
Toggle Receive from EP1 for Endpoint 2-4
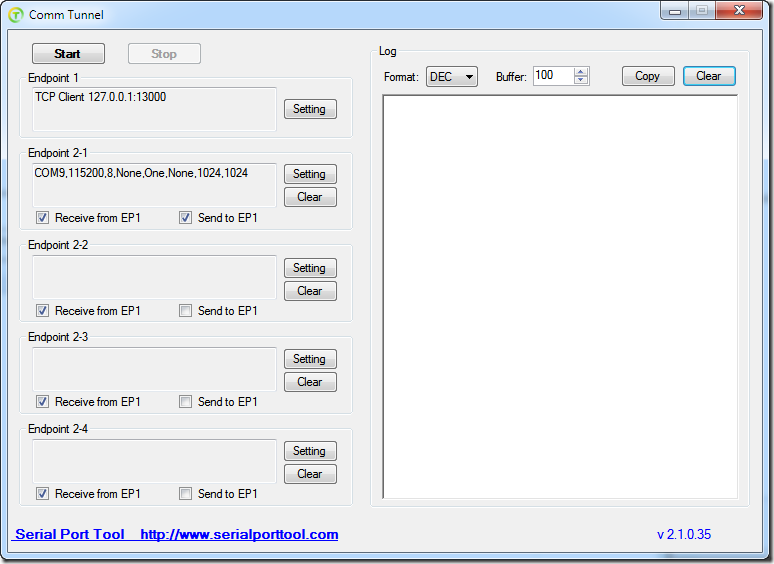(42, 493)
